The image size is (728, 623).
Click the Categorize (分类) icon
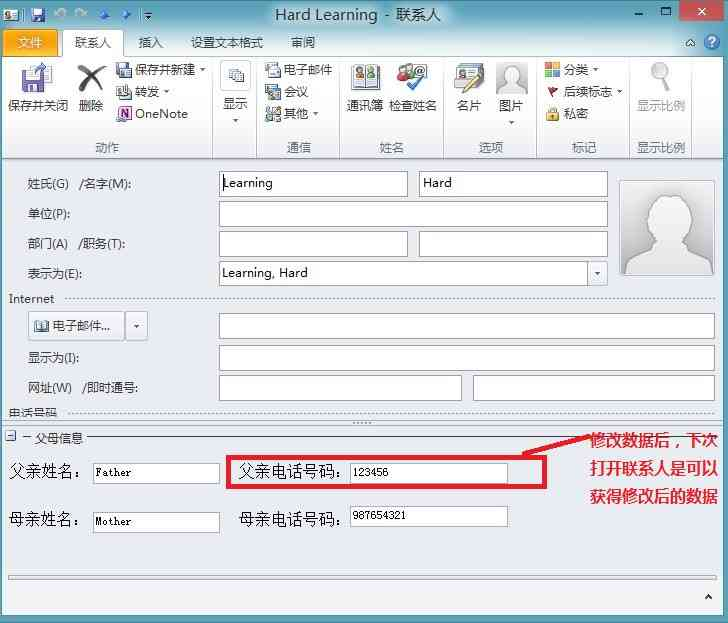pos(552,70)
